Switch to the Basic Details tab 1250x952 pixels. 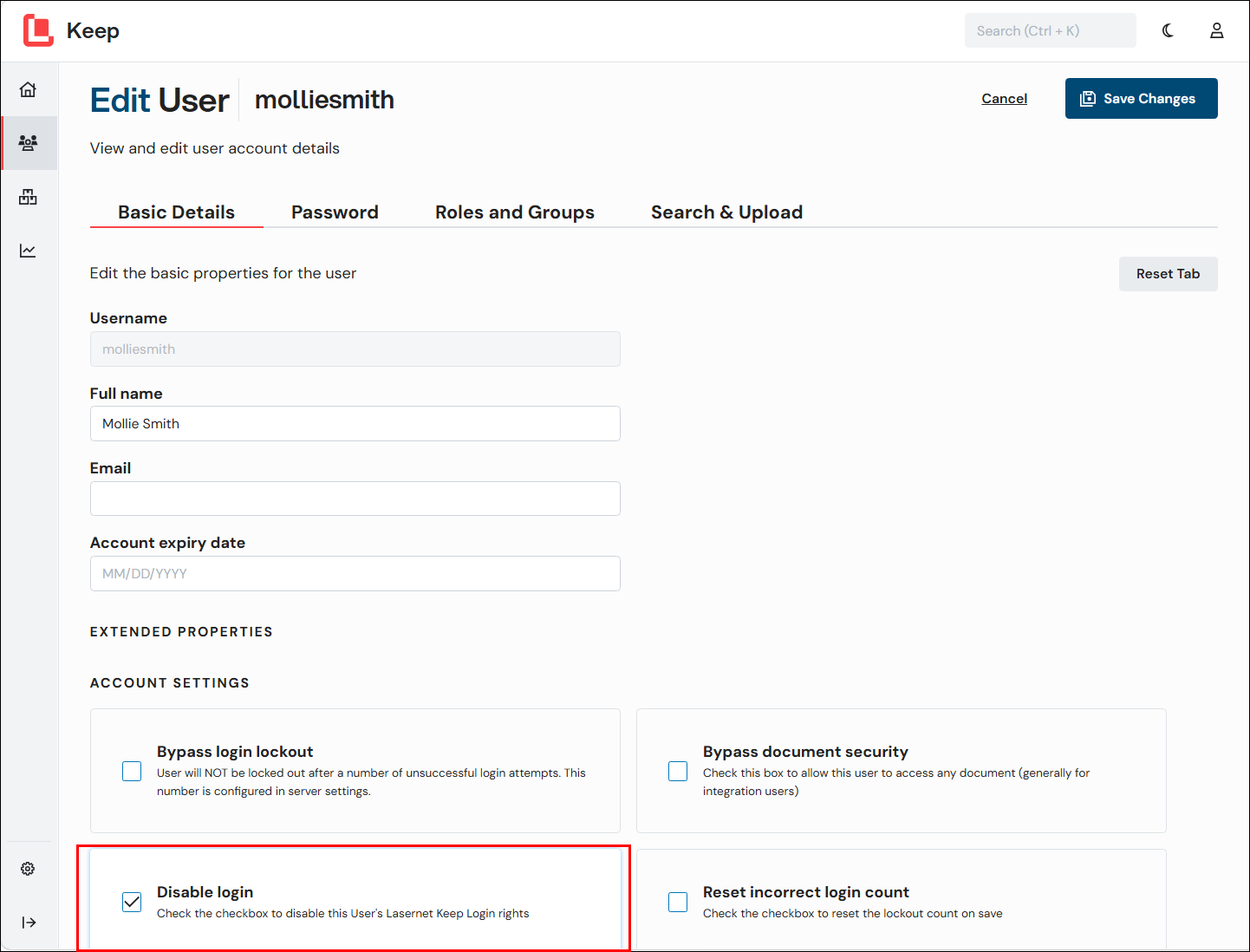click(176, 212)
